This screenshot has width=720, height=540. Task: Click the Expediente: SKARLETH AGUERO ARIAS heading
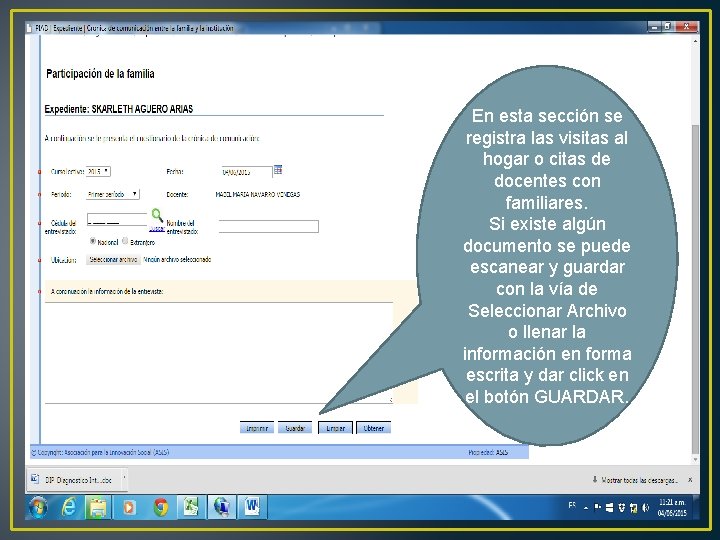pos(118,109)
